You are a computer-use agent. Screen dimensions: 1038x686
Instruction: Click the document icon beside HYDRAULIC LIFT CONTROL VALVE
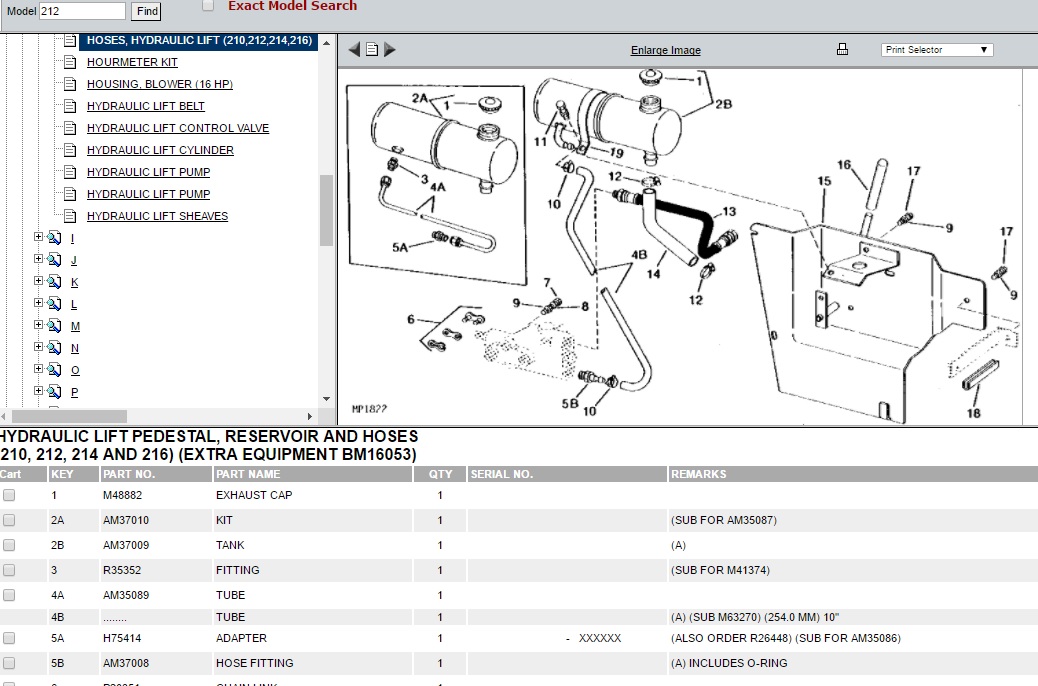tap(70, 128)
